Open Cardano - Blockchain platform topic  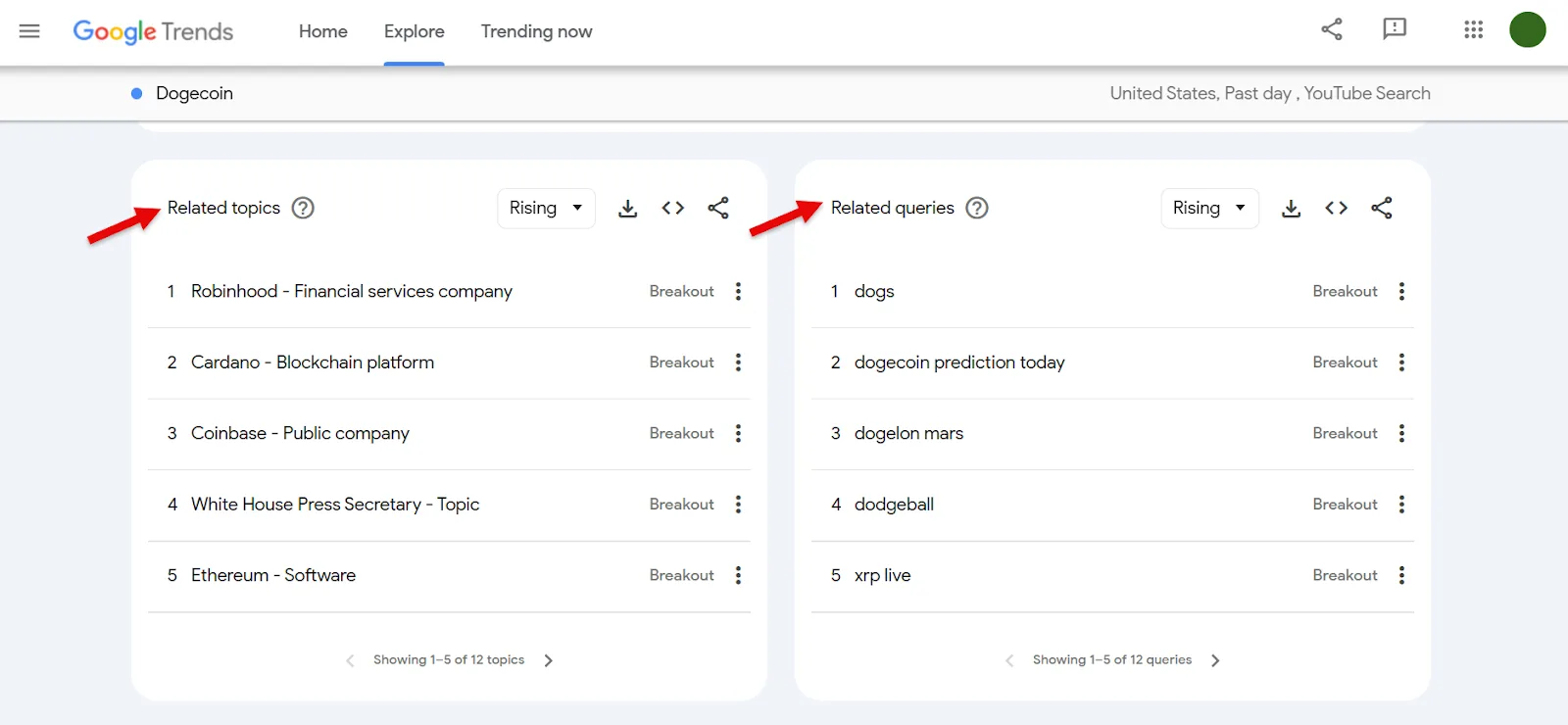[313, 362]
